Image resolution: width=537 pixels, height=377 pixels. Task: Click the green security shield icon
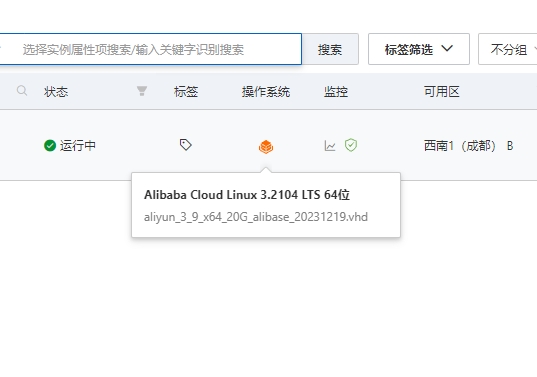click(351, 145)
